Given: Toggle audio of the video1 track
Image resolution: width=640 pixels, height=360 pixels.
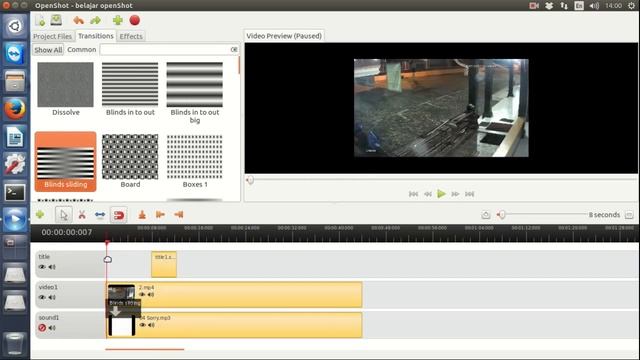Looking at the screenshot, I should pos(52,297).
